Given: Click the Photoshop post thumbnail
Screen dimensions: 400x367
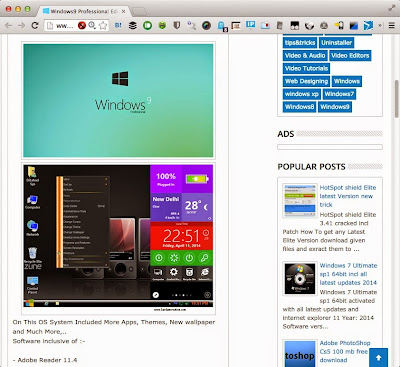Looking at the screenshot, I should tap(300, 353).
